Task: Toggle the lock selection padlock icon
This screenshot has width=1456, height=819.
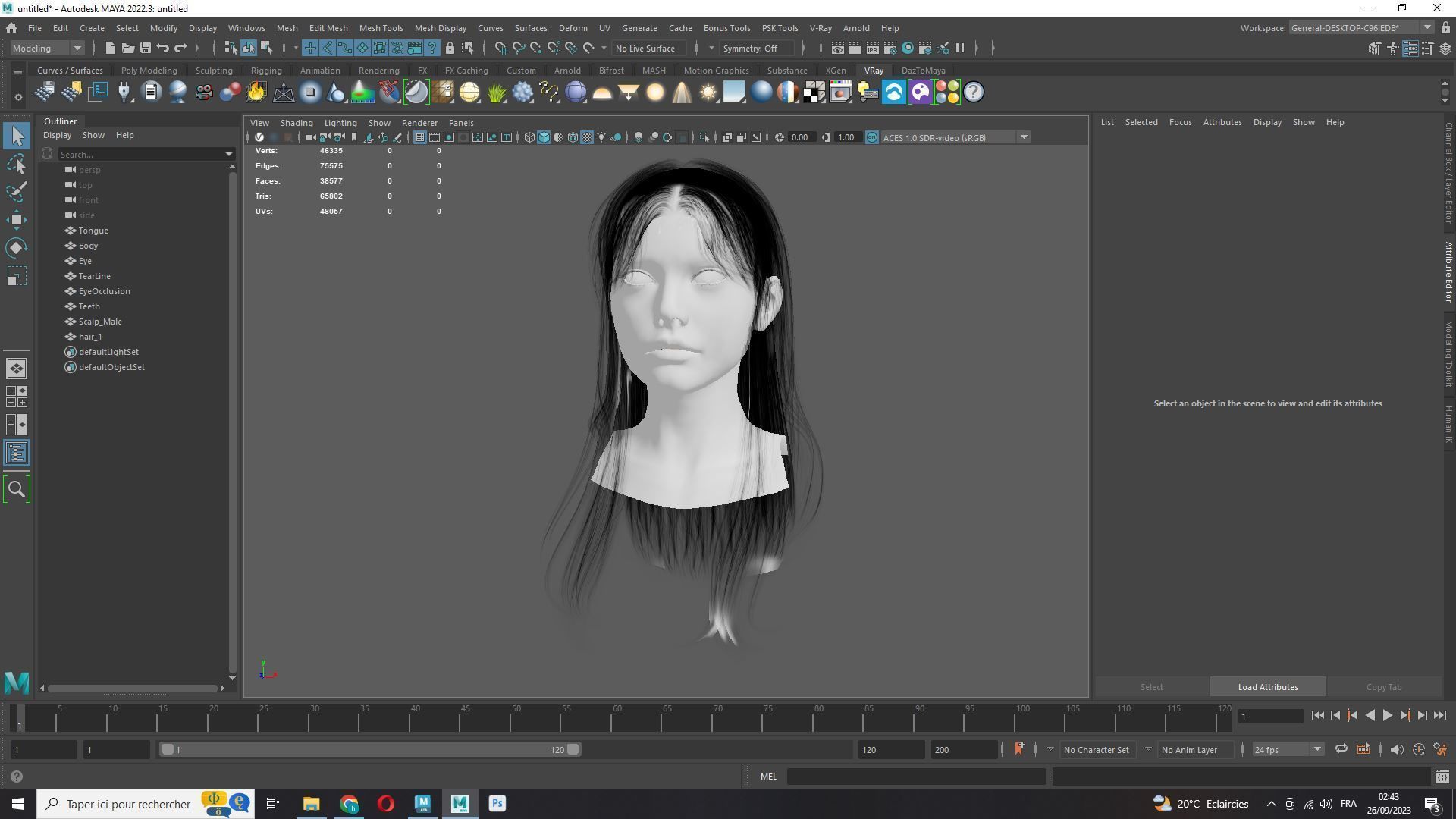Action: coord(450,49)
